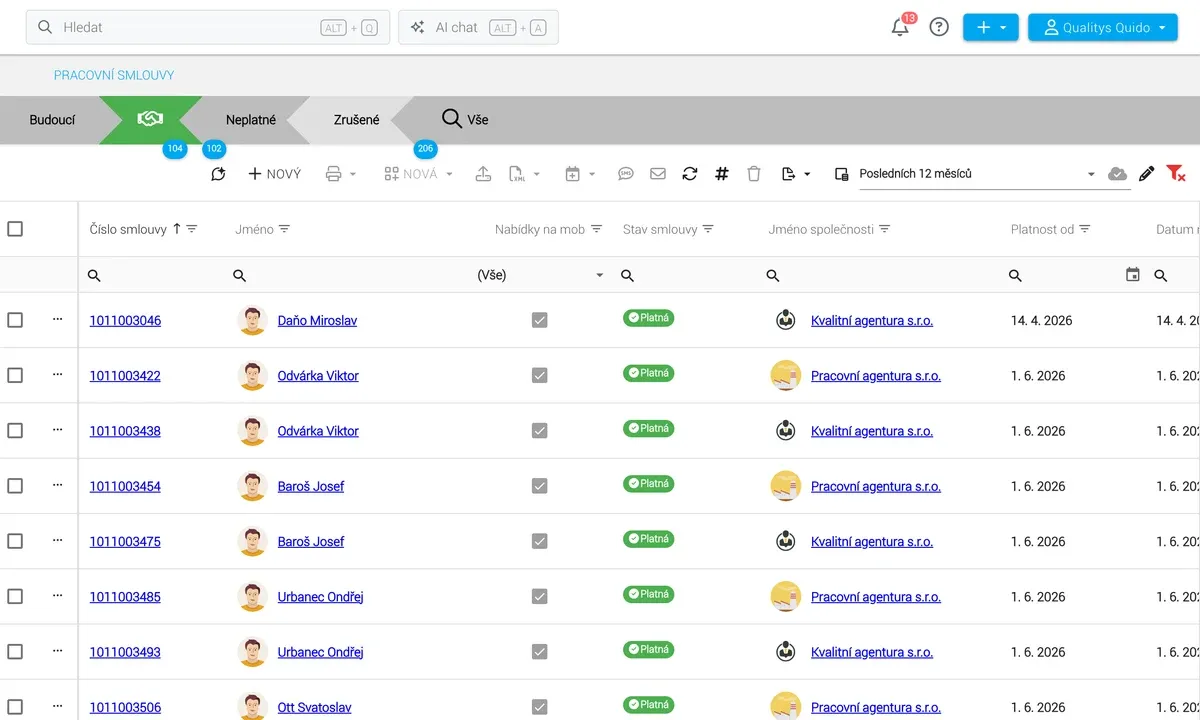1200x720 pixels.
Task: Select the row checkbox for contract 1011003046
Action: pos(15,320)
